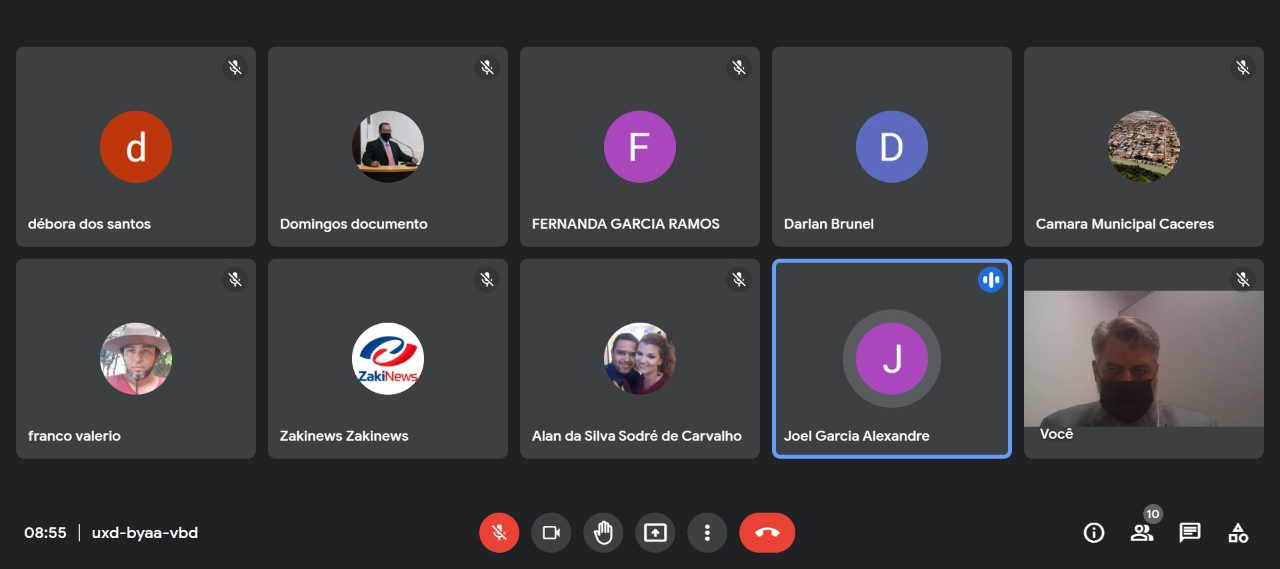Click the muted mic icon on Domingos documento tile
Image resolution: width=1280 pixels, height=569 pixels.
(x=487, y=68)
